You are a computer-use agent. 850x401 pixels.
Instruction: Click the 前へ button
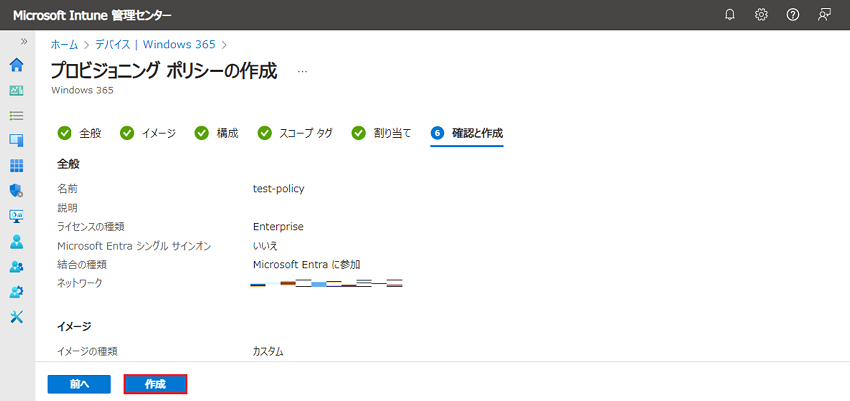point(79,384)
